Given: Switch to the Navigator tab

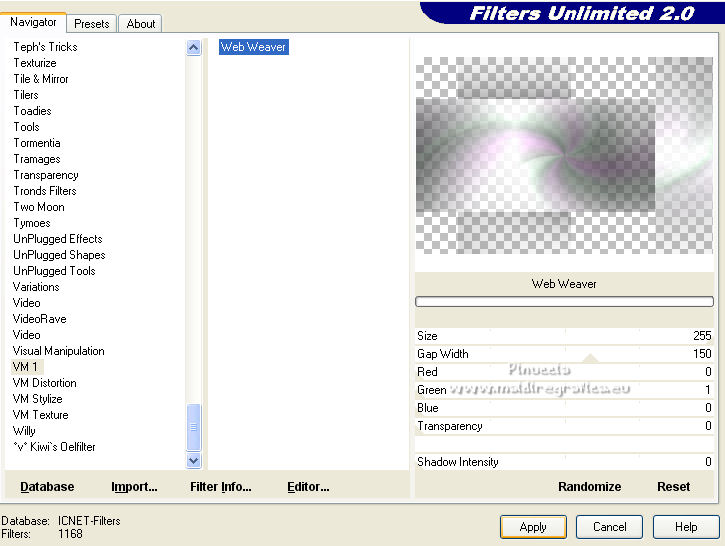Looking at the screenshot, I should tap(33, 22).
